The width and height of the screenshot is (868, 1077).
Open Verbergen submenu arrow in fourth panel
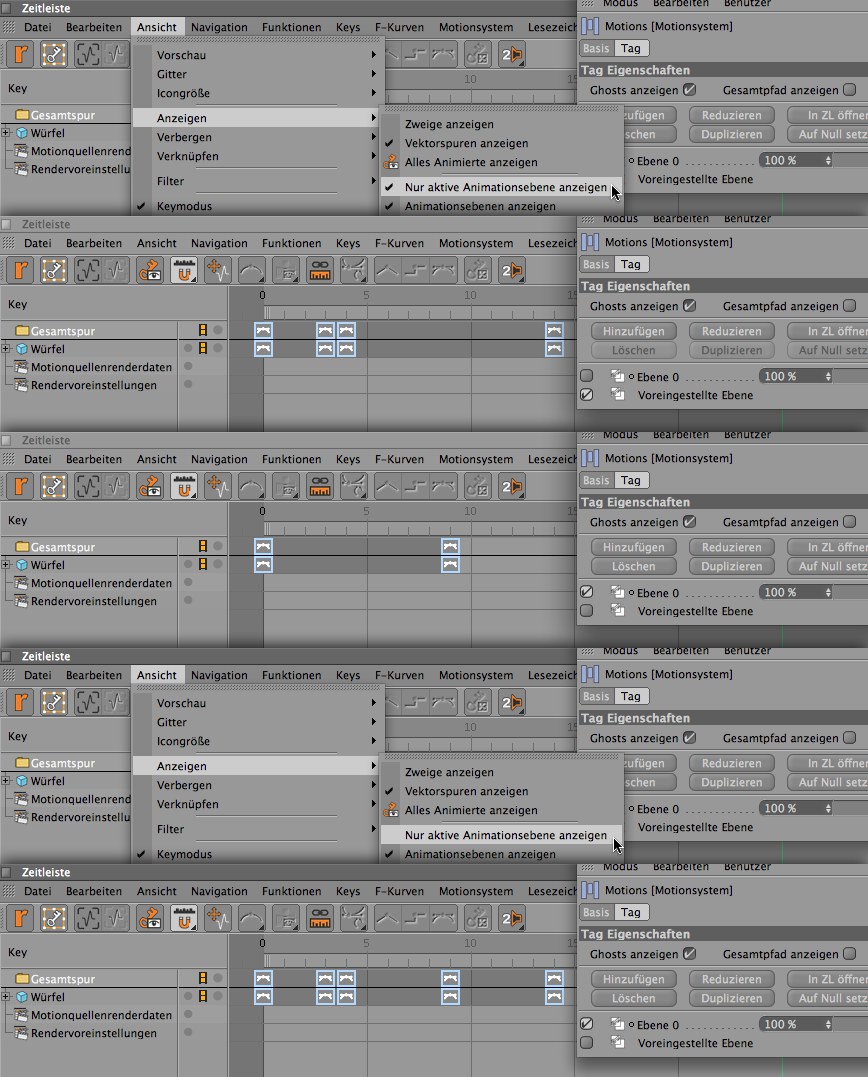pyautogui.click(x=374, y=784)
